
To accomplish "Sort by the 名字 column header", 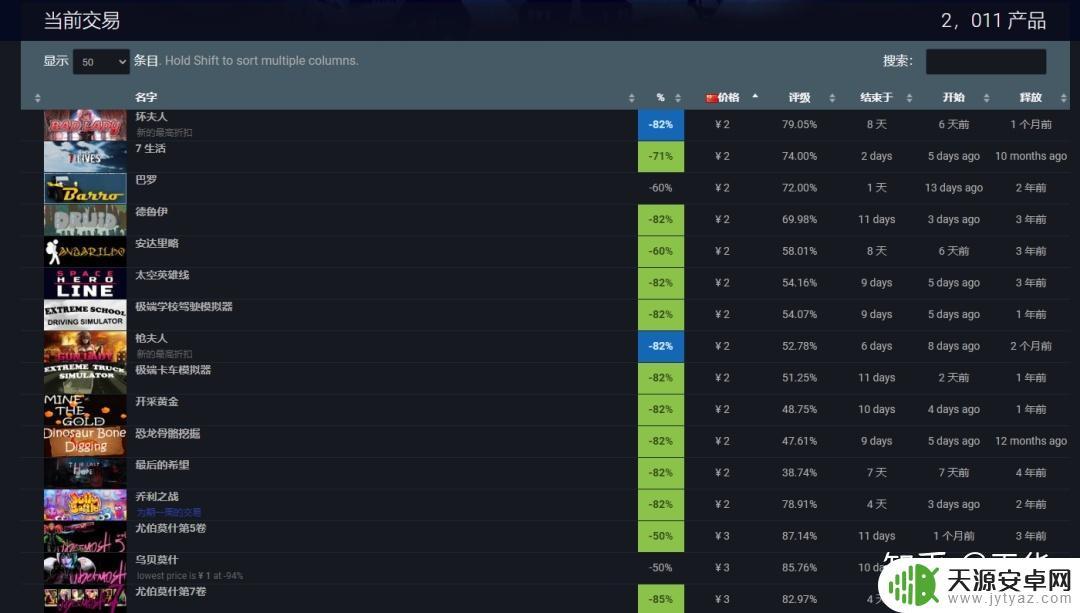I will pos(146,98).
